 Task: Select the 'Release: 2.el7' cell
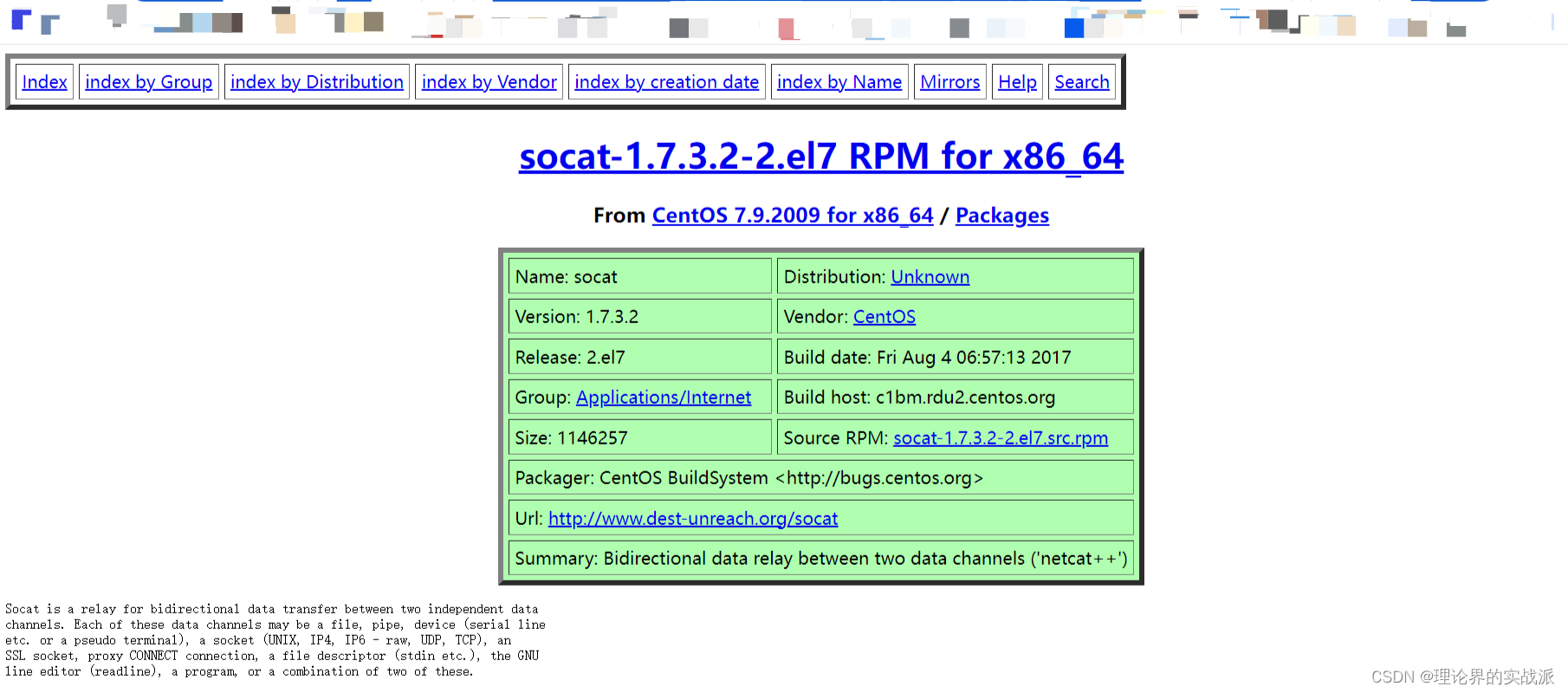point(640,357)
